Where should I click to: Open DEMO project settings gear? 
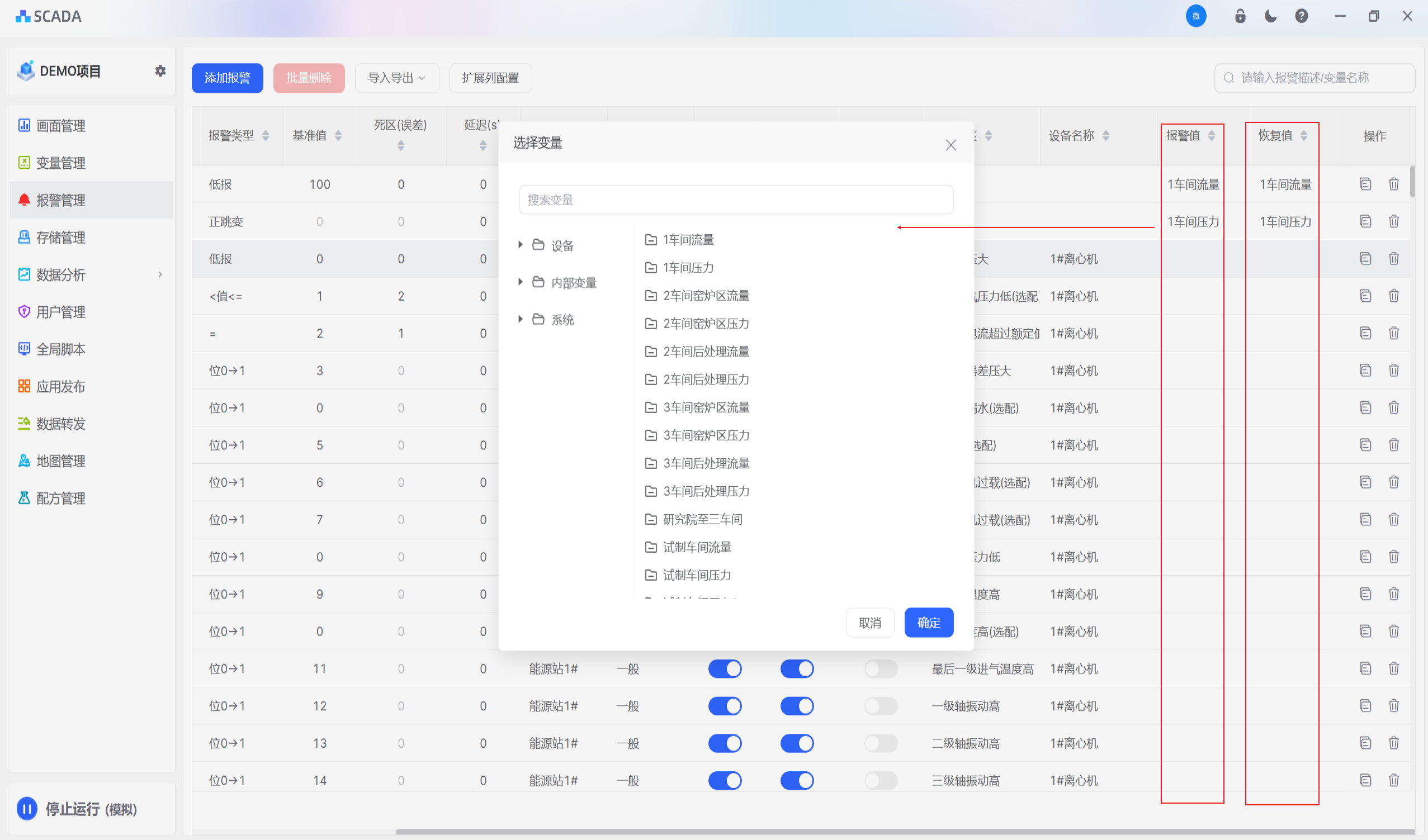click(x=160, y=71)
